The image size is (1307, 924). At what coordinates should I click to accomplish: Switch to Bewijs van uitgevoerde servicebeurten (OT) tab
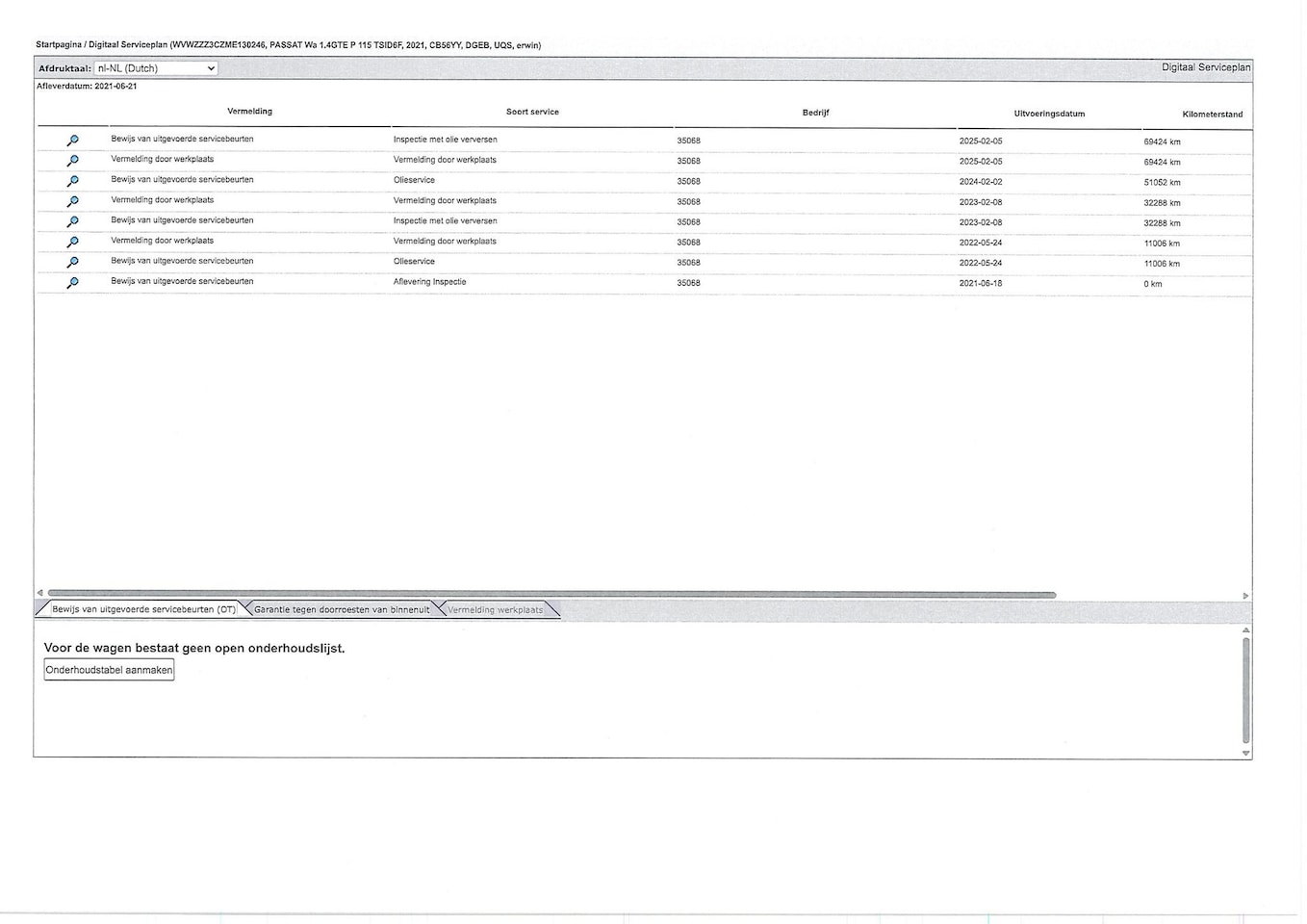(143, 609)
